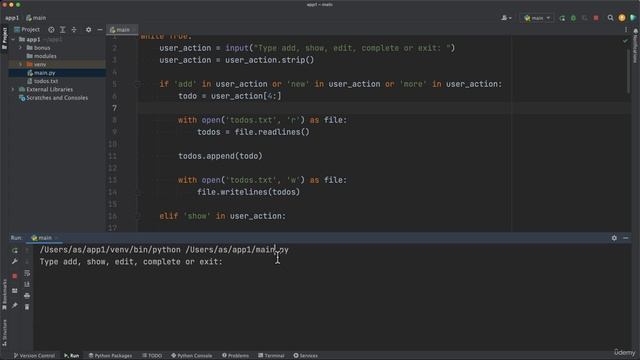The image size is (640, 360).
Task: Toggle Soft-Wrap in Run console
Action: tap(27, 273)
